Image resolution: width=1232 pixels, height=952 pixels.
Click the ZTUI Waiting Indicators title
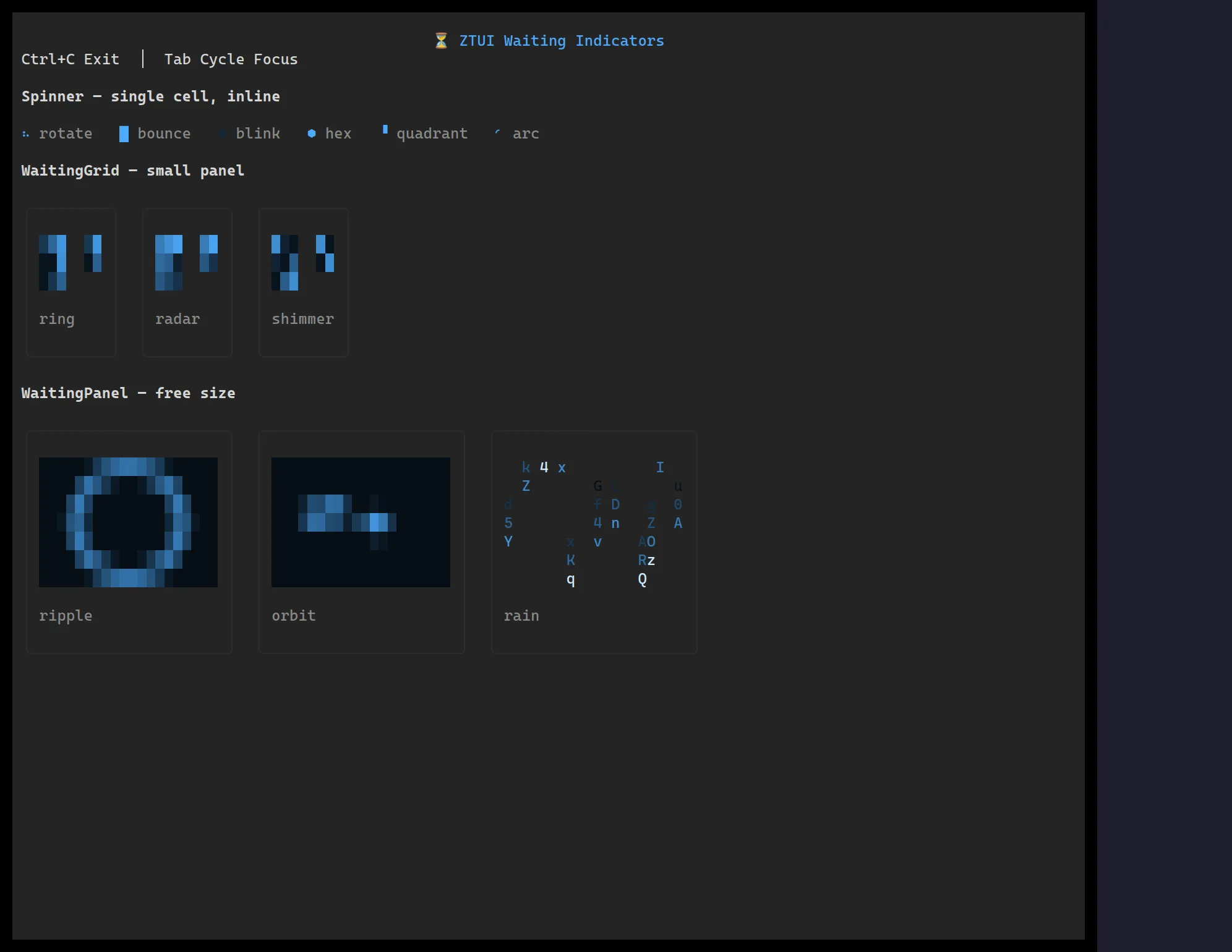(562, 41)
